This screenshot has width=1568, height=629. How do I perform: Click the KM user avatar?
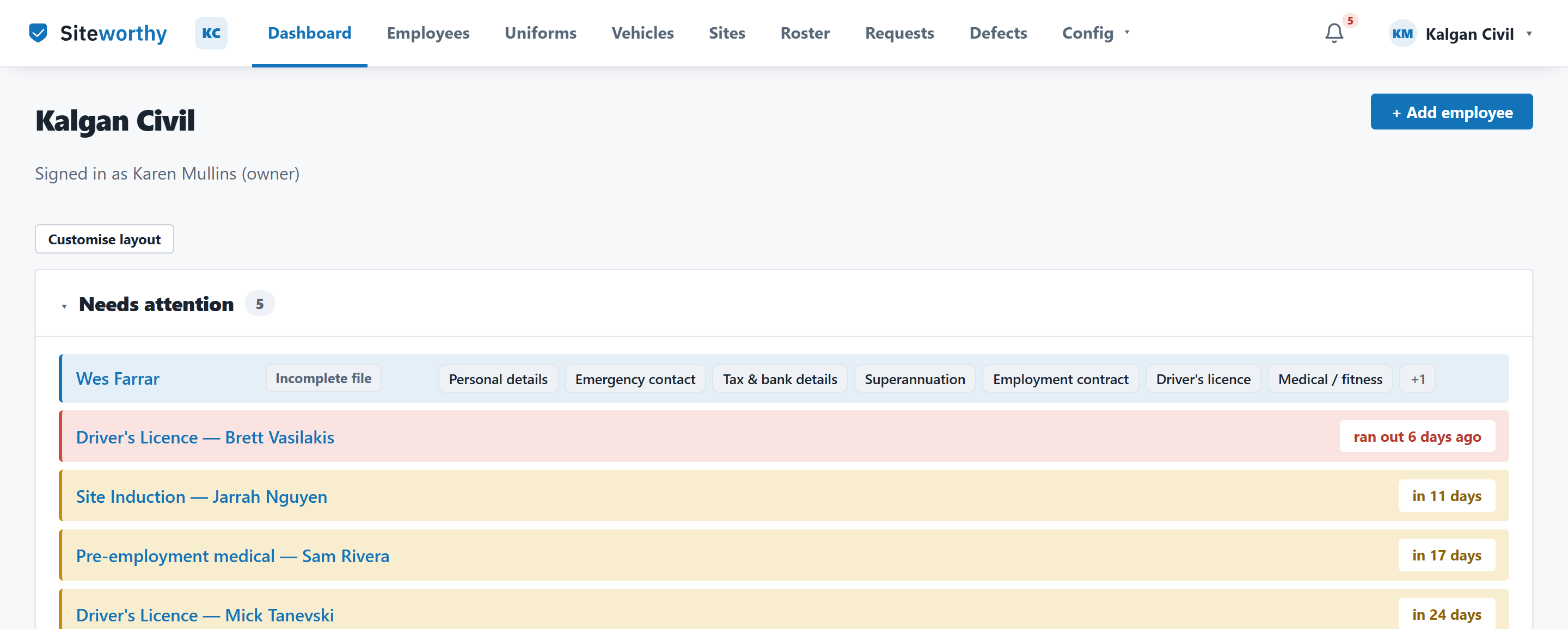(x=1402, y=33)
